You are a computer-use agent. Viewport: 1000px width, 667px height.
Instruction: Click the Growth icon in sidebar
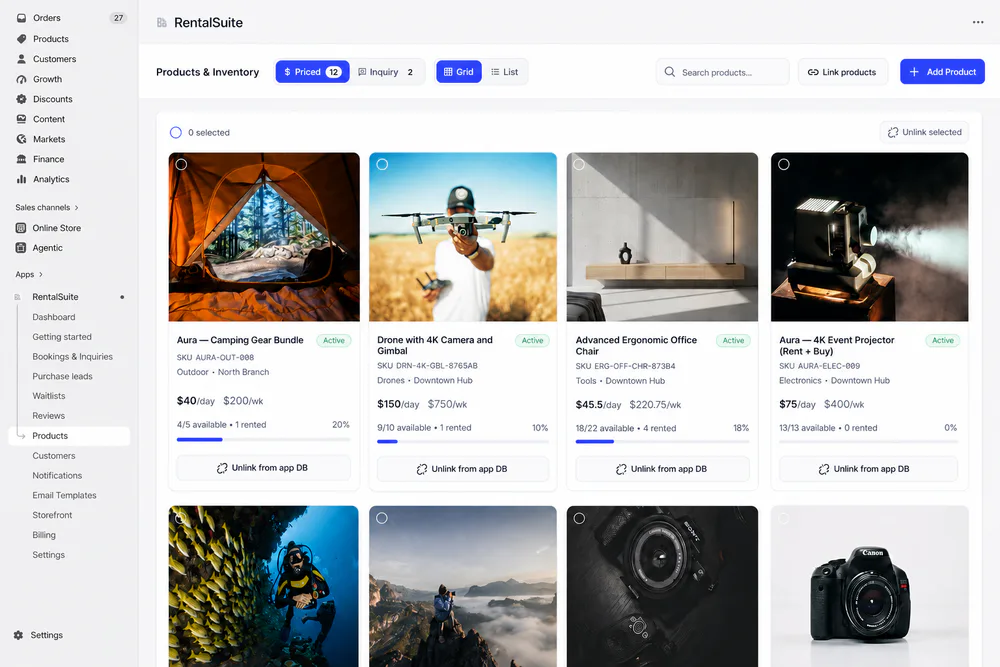pyautogui.click(x=21, y=79)
